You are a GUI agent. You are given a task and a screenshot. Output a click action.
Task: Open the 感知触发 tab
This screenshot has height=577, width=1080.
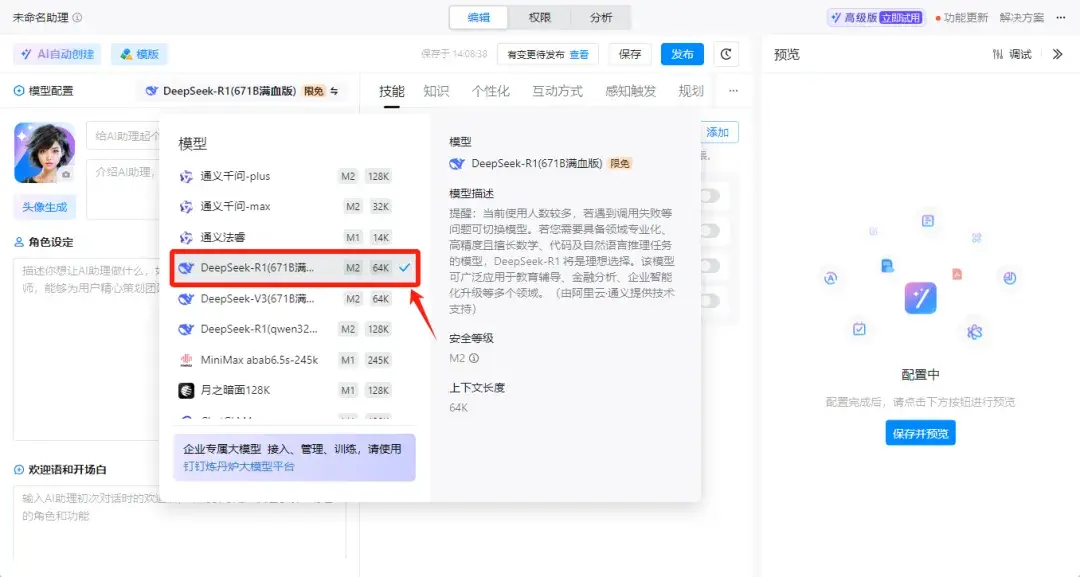tap(630, 91)
